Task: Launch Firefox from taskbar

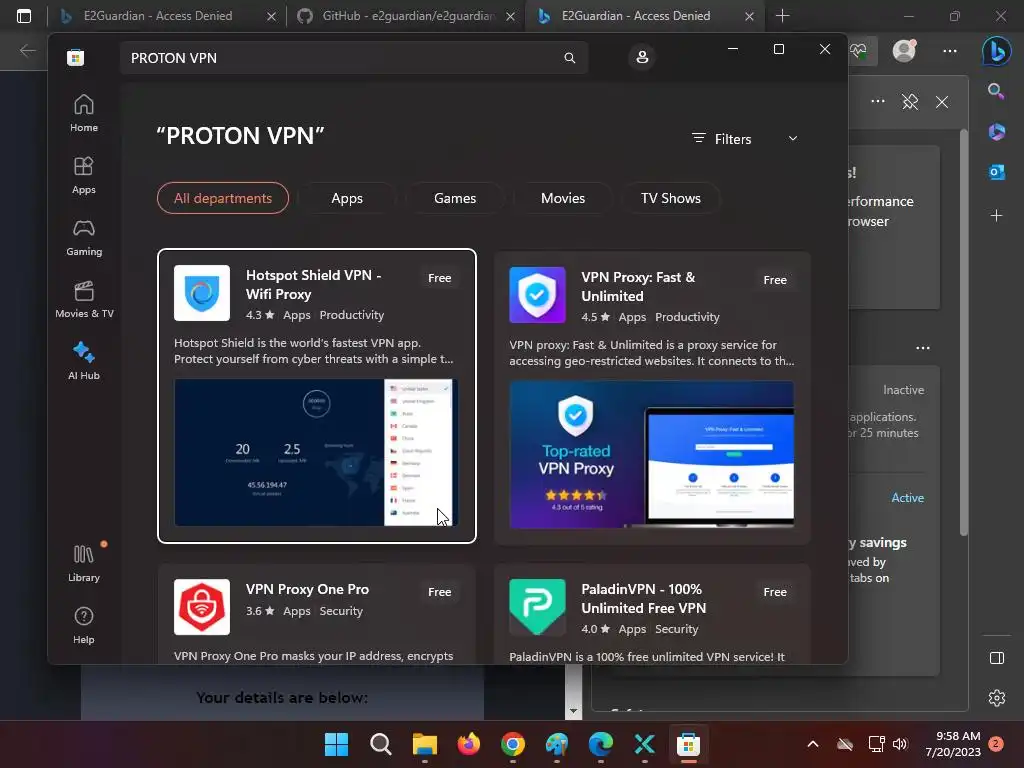Action: pos(468,744)
